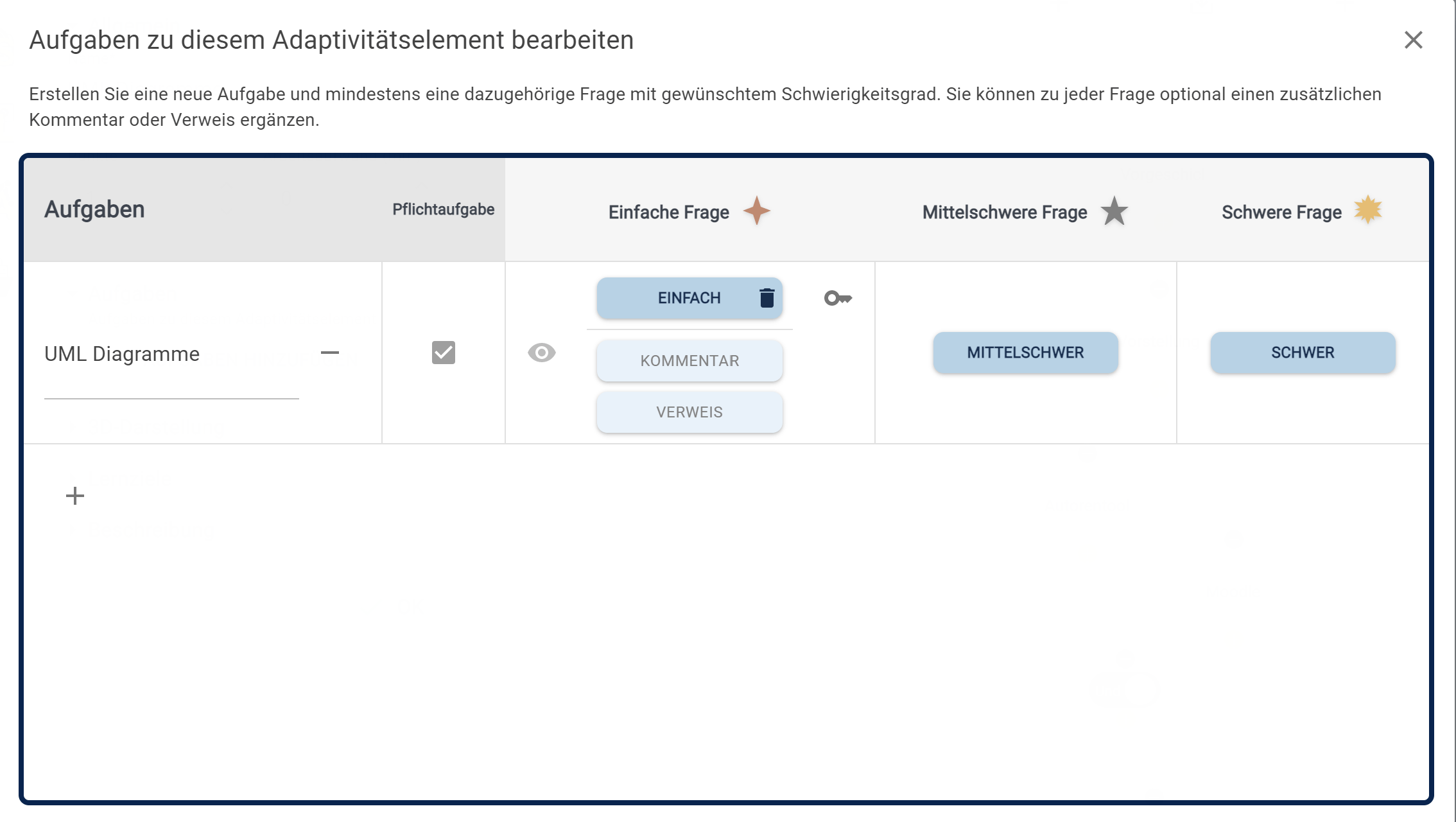1456x822 pixels.
Task: Click the key icon beside the easy question
Action: (x=838, y=298)
